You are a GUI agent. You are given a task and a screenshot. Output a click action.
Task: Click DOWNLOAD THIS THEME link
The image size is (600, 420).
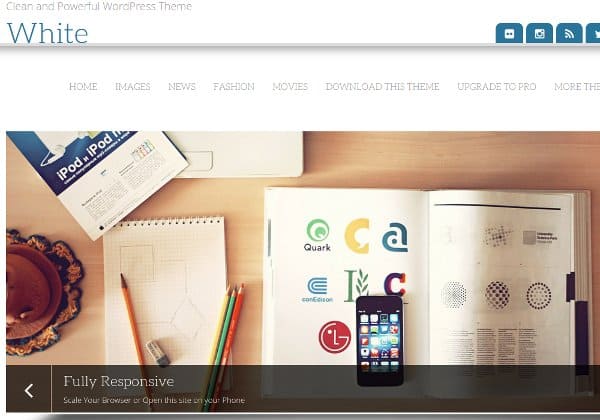382,87
